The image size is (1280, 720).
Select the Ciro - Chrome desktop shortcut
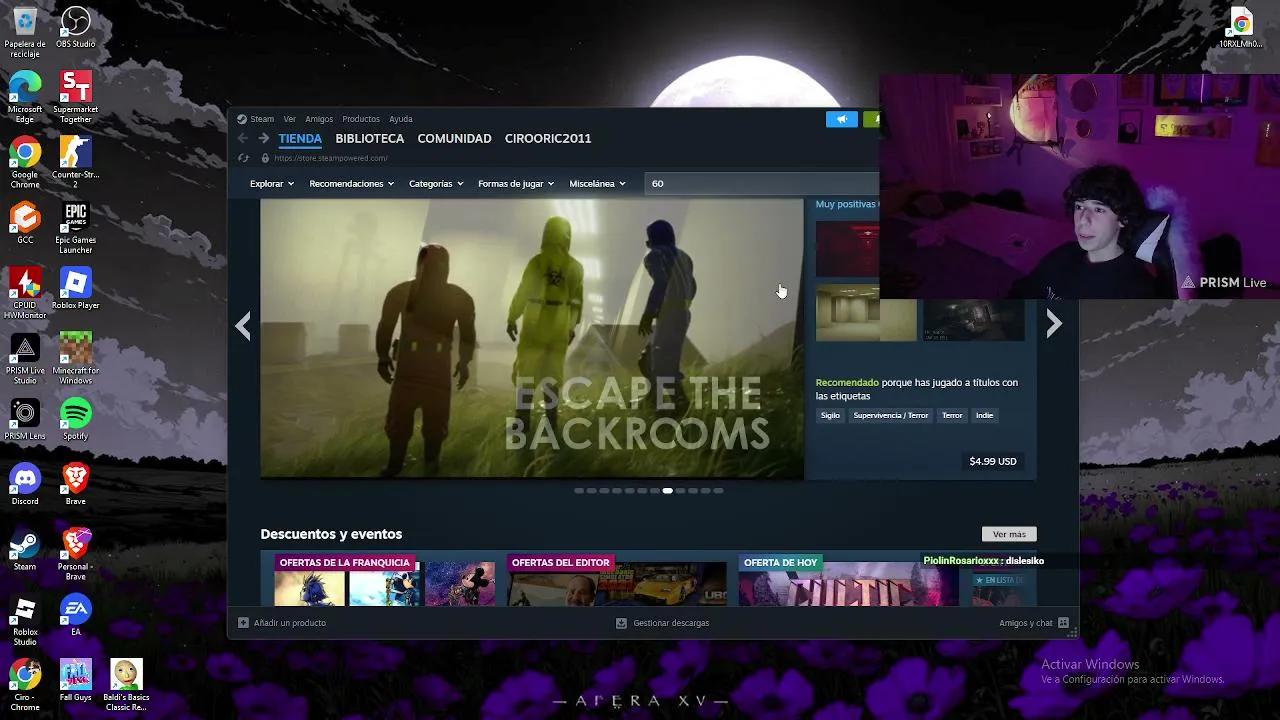point(25,685)
